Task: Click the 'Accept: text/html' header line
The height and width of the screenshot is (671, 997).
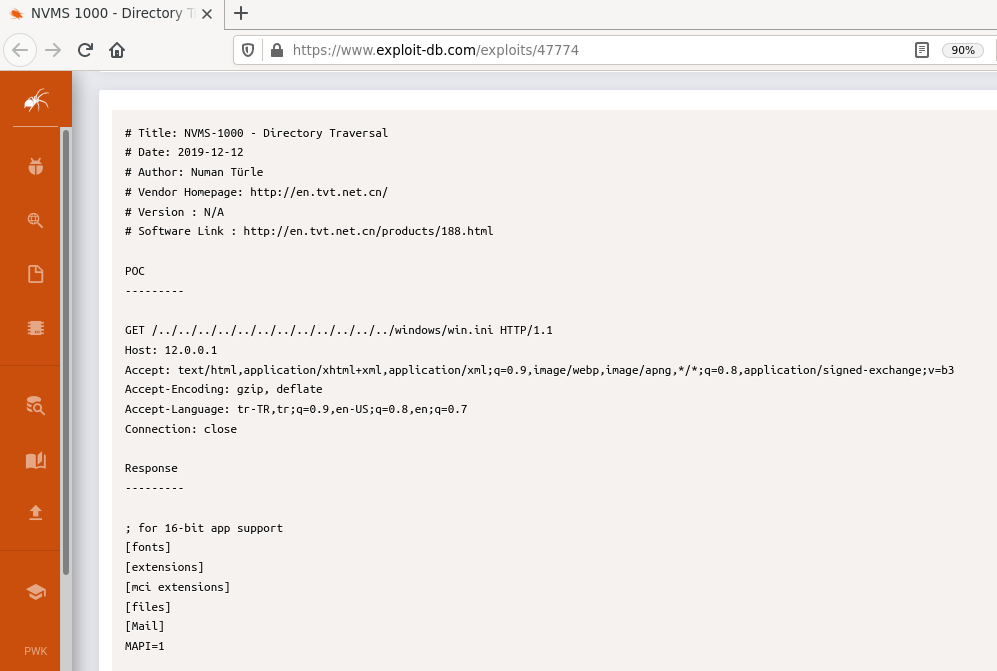Action: click(539, 370)
